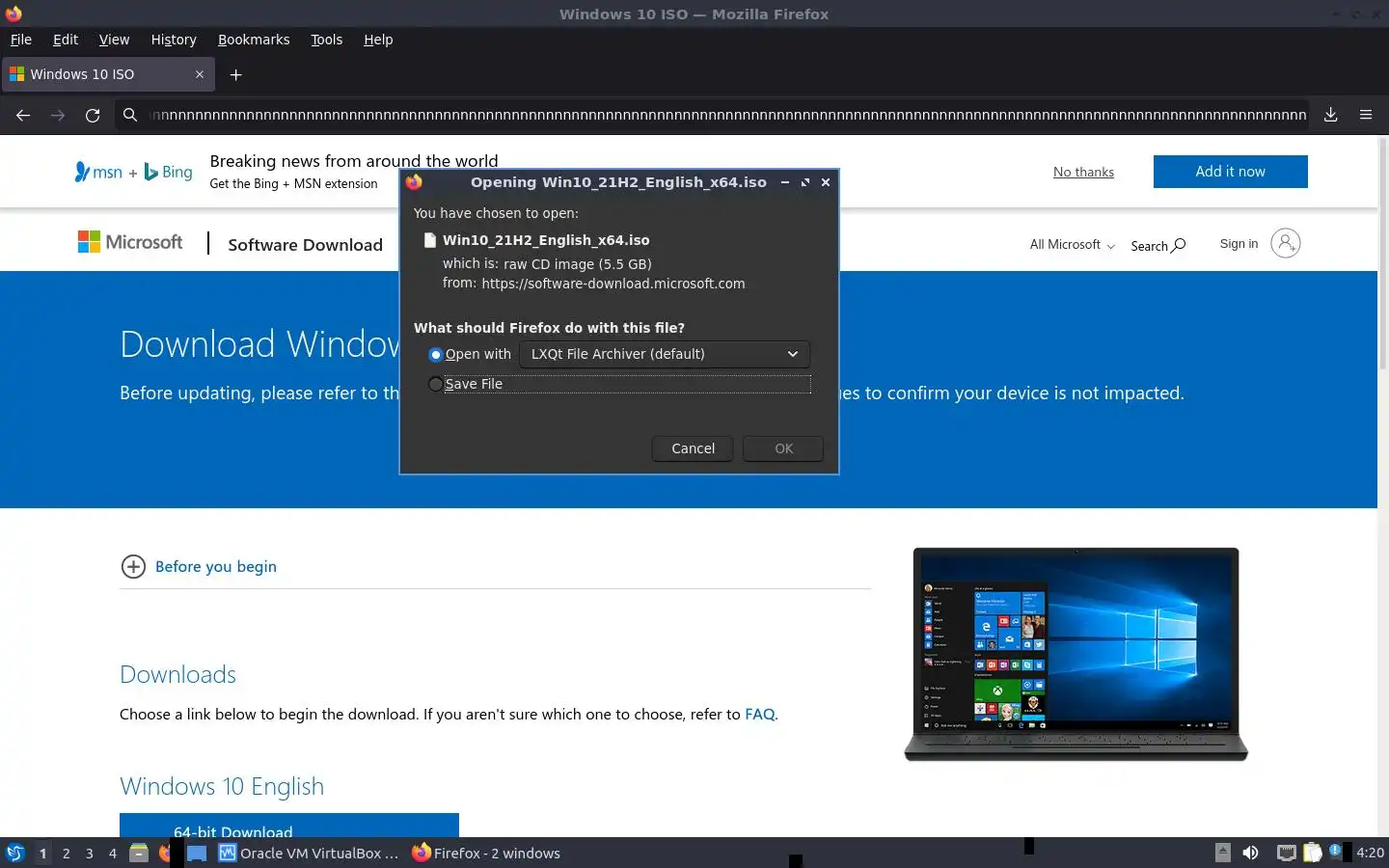Viewport: 1389px width, 868px height.
Task: Open the History menu
Action: tap(174, 40)
